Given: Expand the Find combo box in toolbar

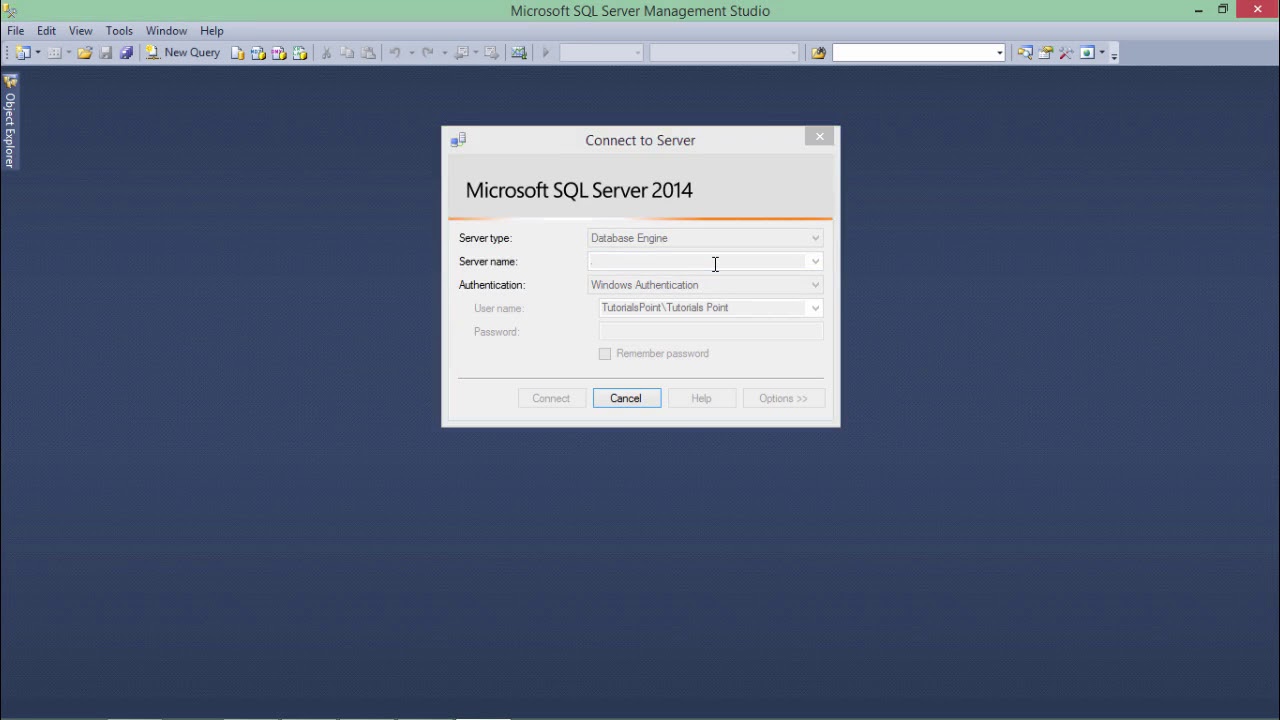Looking at the screenshot, I should (999, 53).
